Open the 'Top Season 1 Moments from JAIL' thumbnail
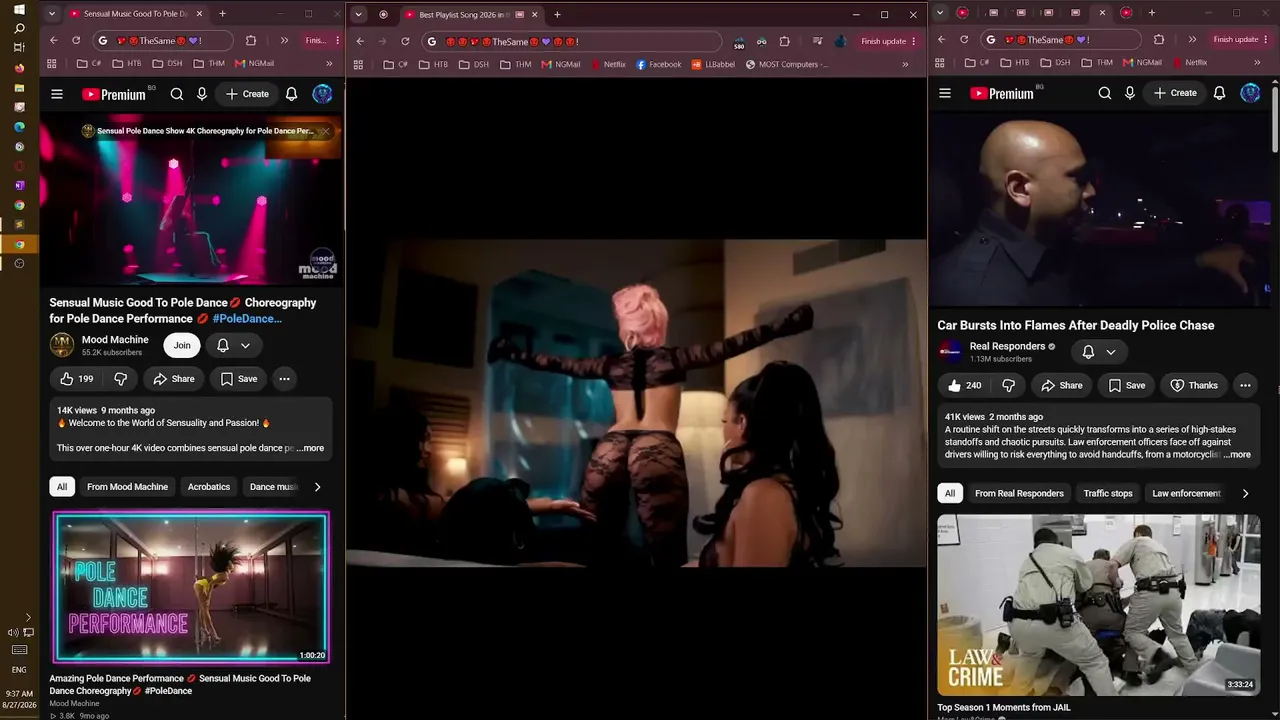Screen dimensions: 1280x720 pyautogui.click(x=1099, y=605)
